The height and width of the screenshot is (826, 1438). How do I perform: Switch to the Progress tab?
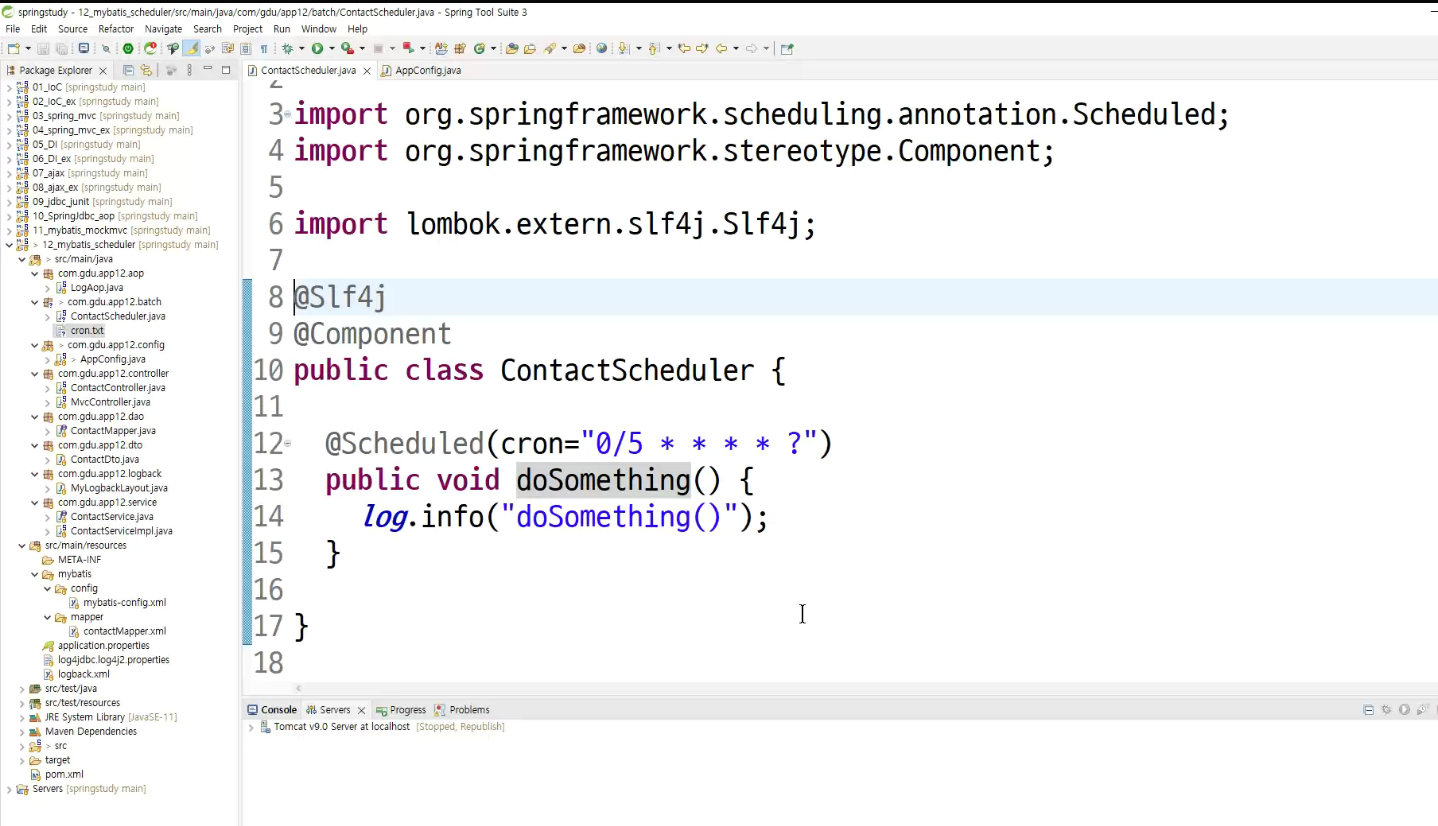pyautogui.click(x=400, y=710)
